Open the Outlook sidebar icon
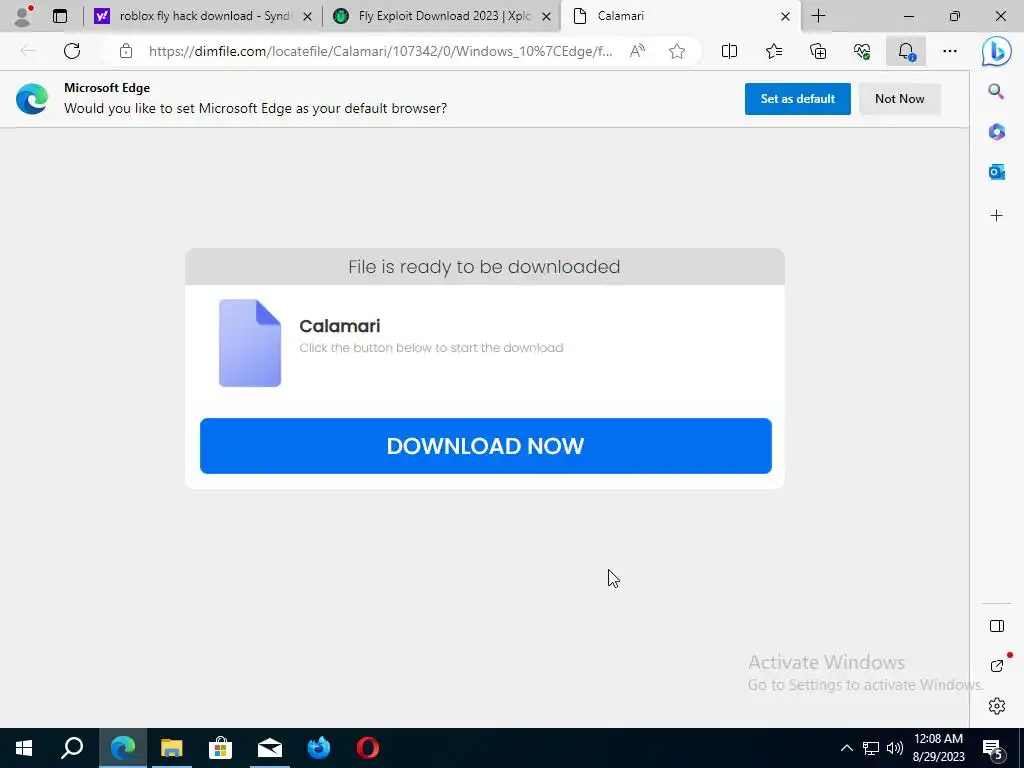1024x768 pixels. coord(997,172)
